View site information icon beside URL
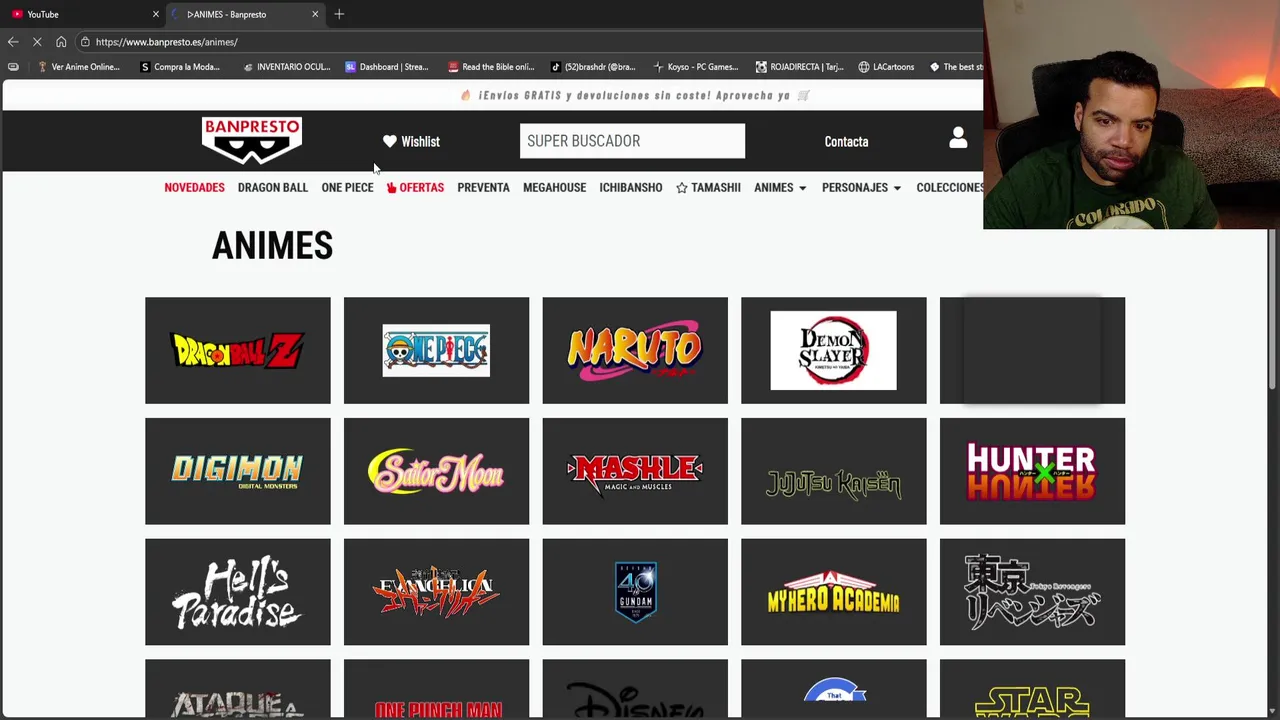This screenshot has width=1280, height=720. pyautogui.click(x=85, y=42)
